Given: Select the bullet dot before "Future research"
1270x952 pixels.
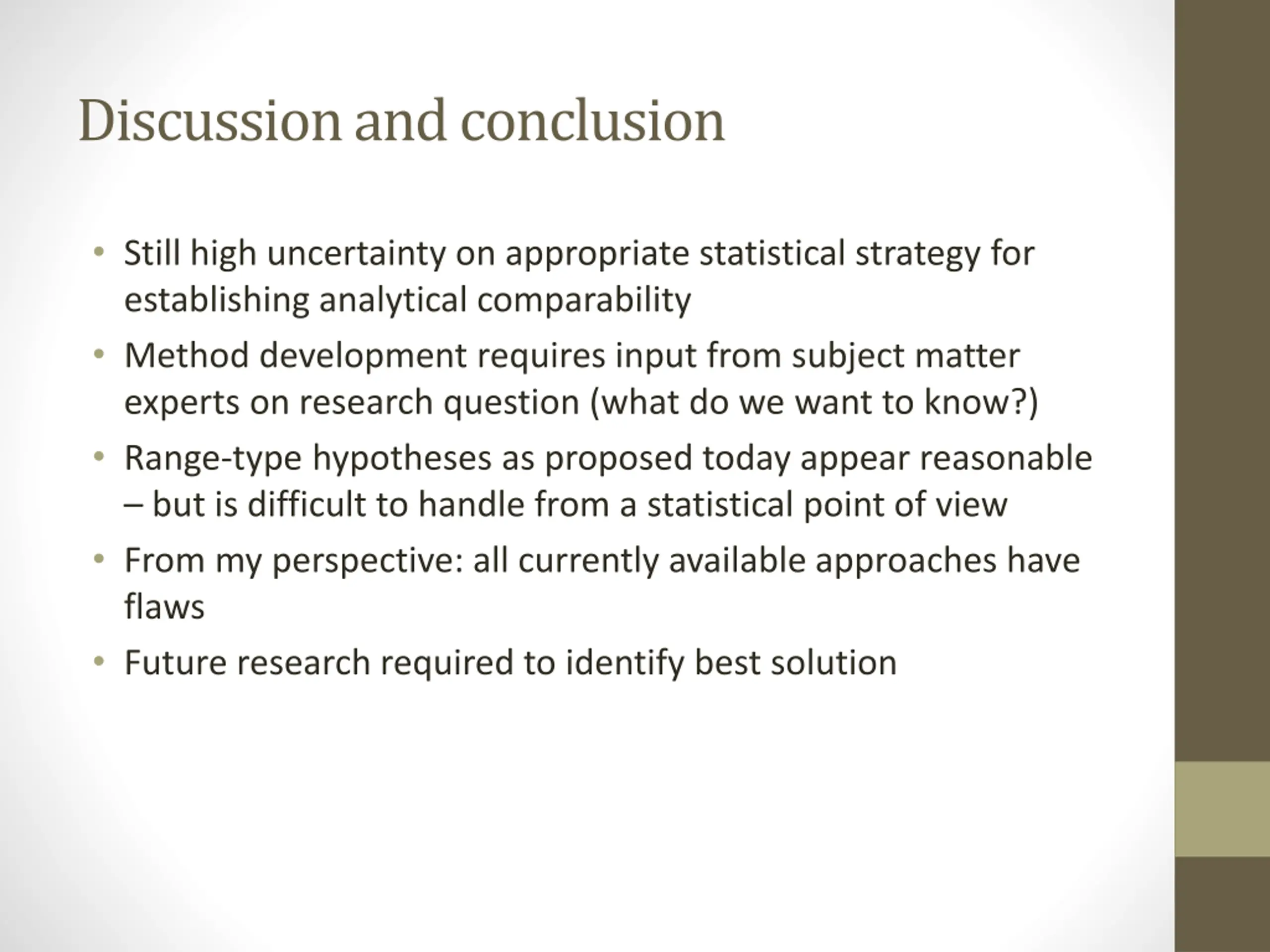Looking at the screenshot, I should pos(99,661).
